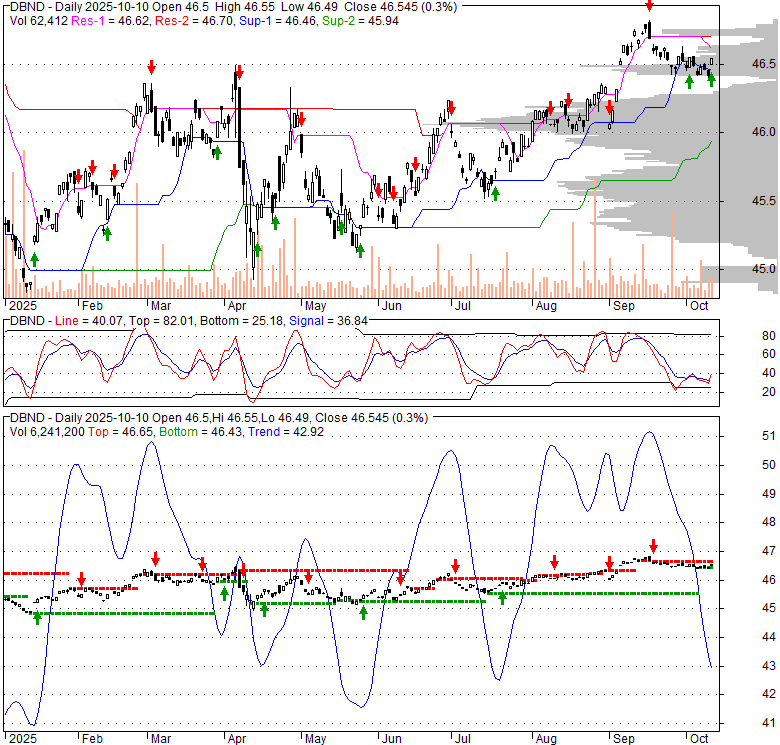This screenshot has width=780, height=745.
Task: Click the 51 value on bottom panel axis
Action: point(769,436)
